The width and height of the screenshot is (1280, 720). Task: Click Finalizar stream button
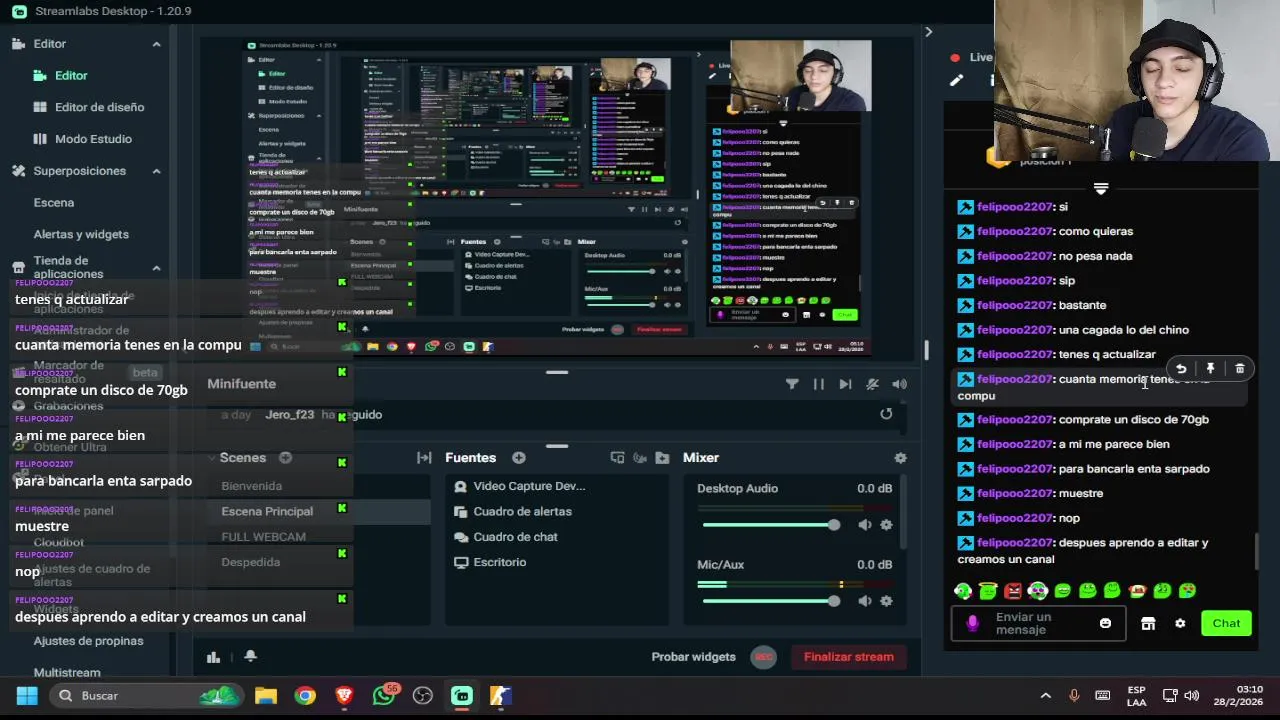[849, 657]
